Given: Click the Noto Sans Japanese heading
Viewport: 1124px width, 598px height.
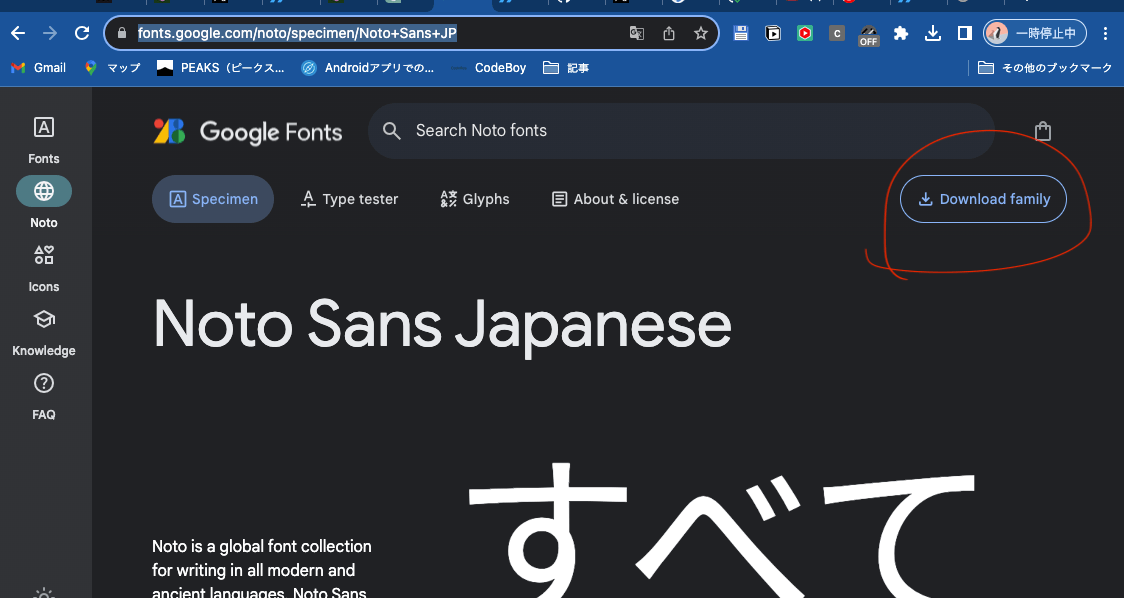Looking at the screenshot, I should (x=442, y=325).
